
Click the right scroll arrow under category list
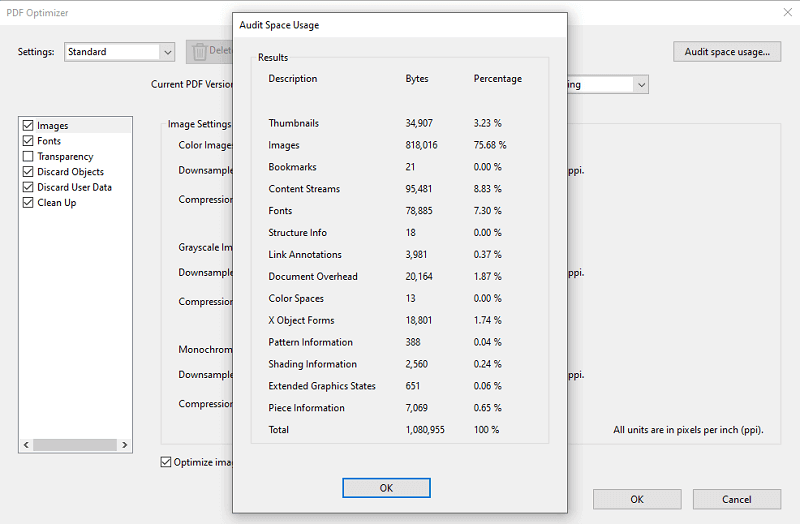pos(125,445)
